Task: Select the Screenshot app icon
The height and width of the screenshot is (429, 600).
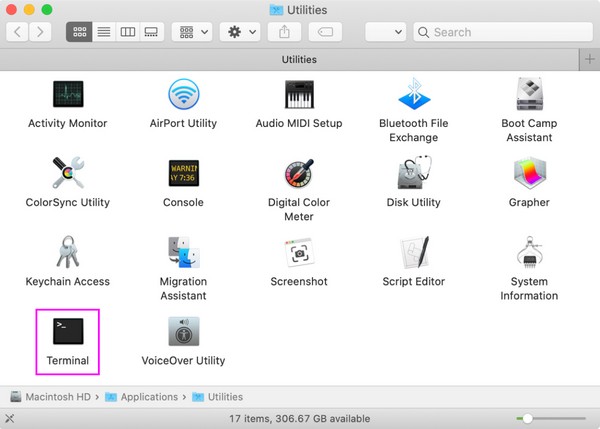Action: (x=299, y=252)
